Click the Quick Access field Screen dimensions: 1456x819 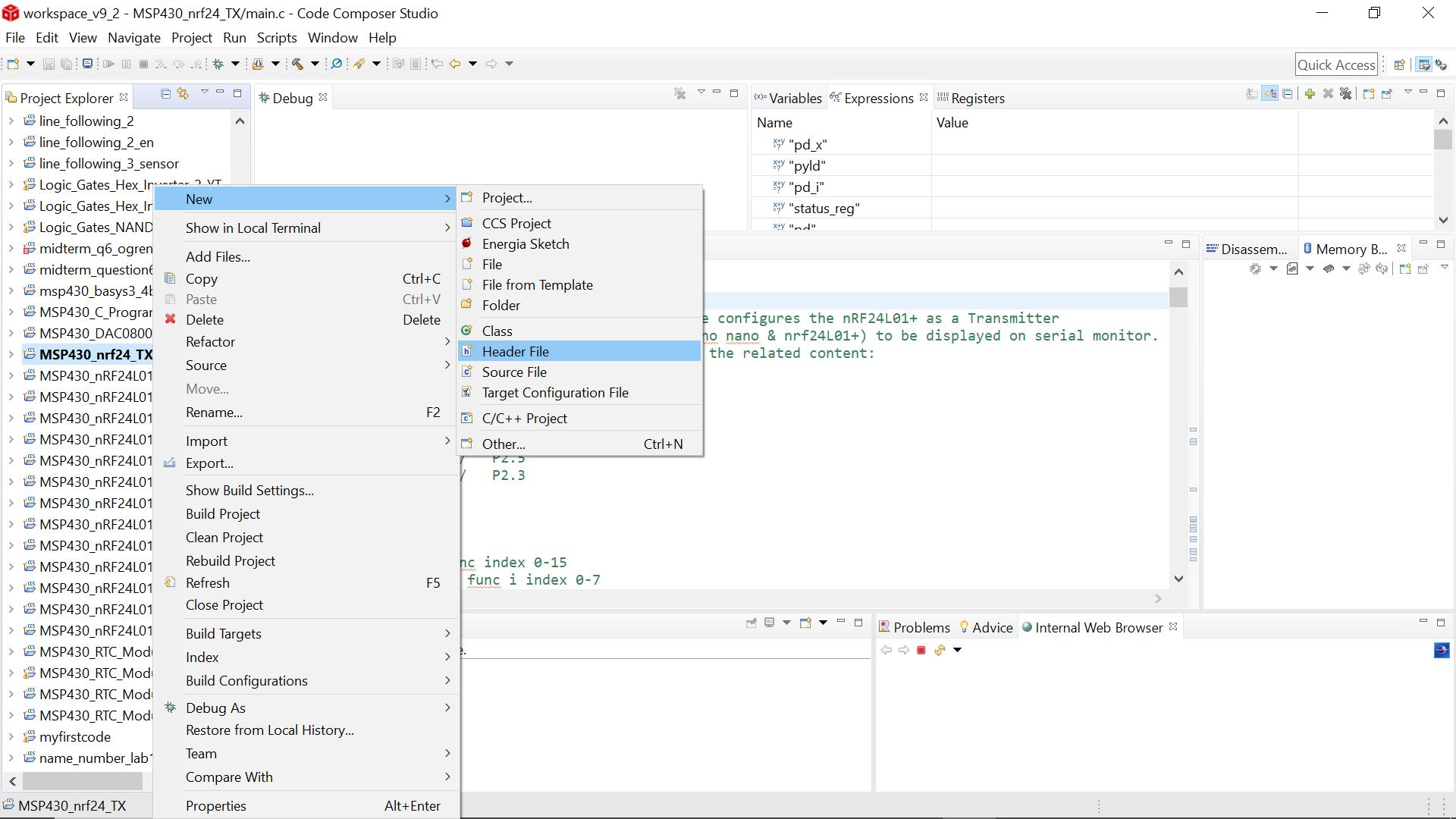tap(1336, 64)
